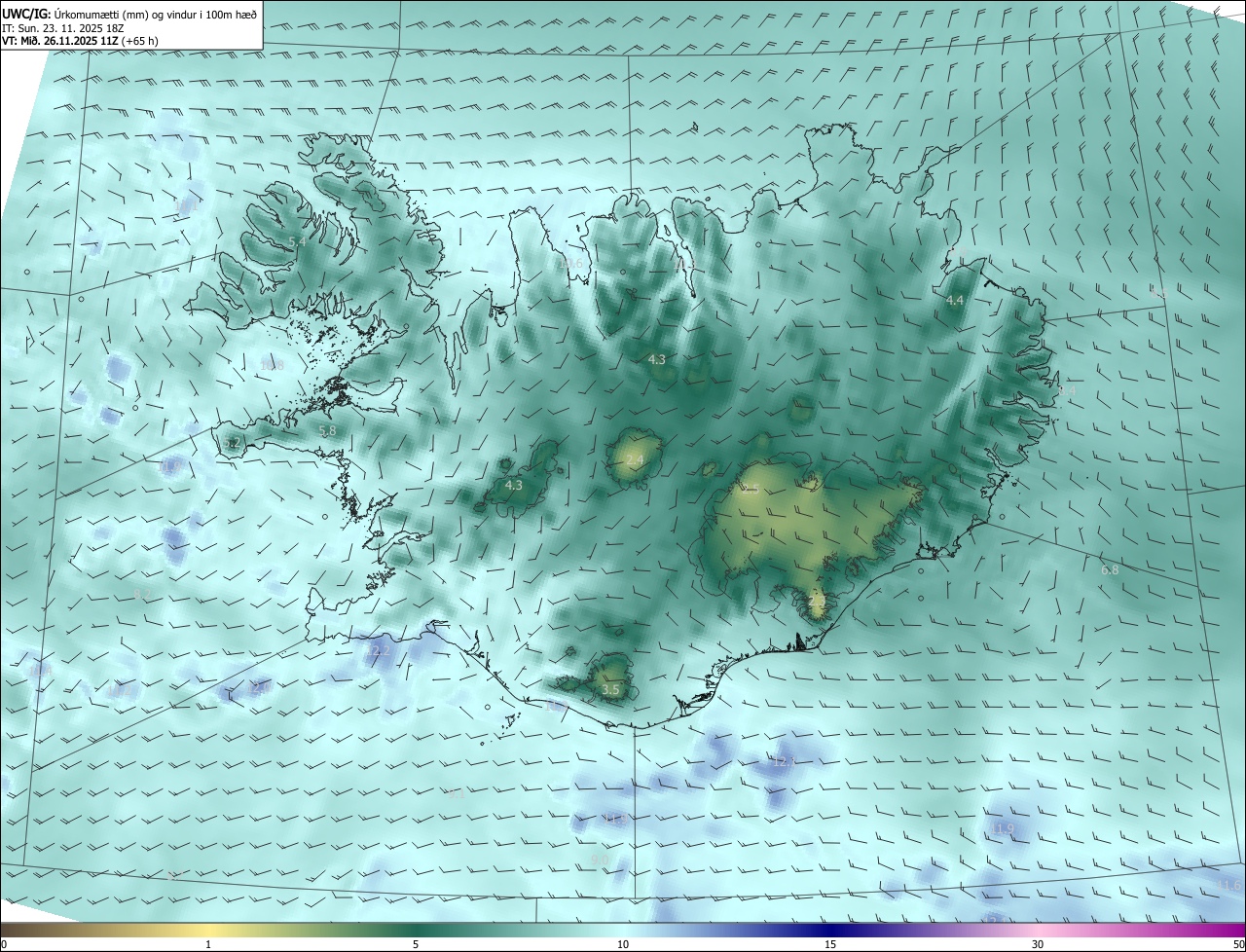Click the value label '5.8' on Snæfellsnes

(x=327, y=430)
